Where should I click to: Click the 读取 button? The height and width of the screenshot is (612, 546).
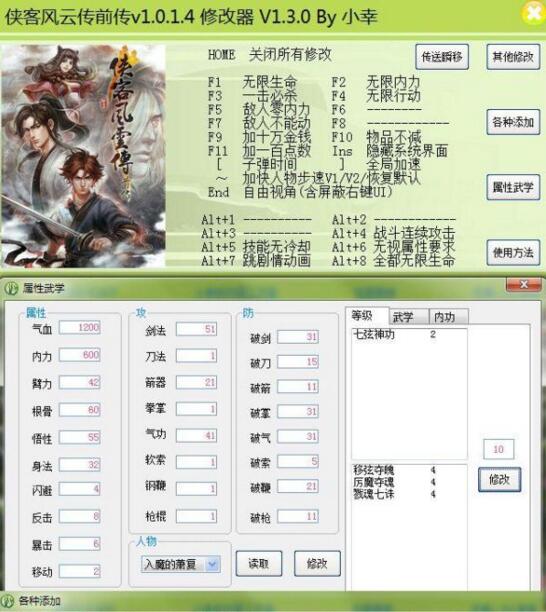[259, 563]
